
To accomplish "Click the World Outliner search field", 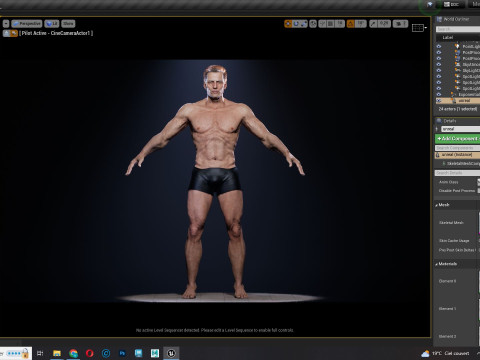I will [458, 29].
